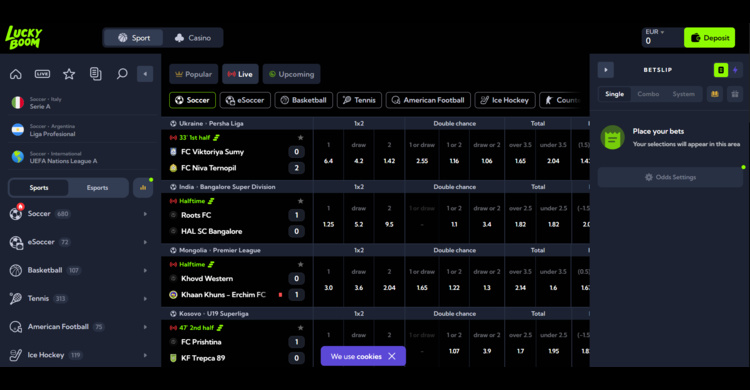Viewport: 750px width, 390px height.
Task: Click the green Deposit button
Action: coord(709,37)
